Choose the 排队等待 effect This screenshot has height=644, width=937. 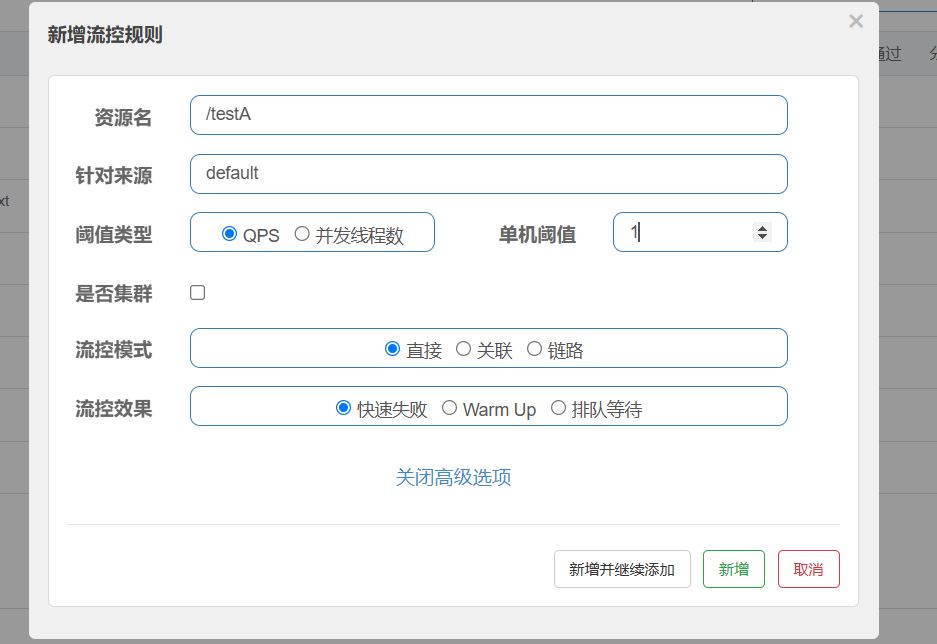558,408
